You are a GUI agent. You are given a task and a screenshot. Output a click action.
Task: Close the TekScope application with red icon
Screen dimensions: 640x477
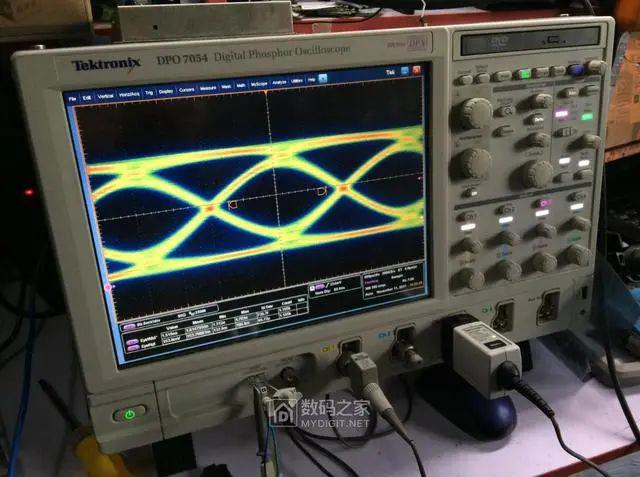coord(416,70)
